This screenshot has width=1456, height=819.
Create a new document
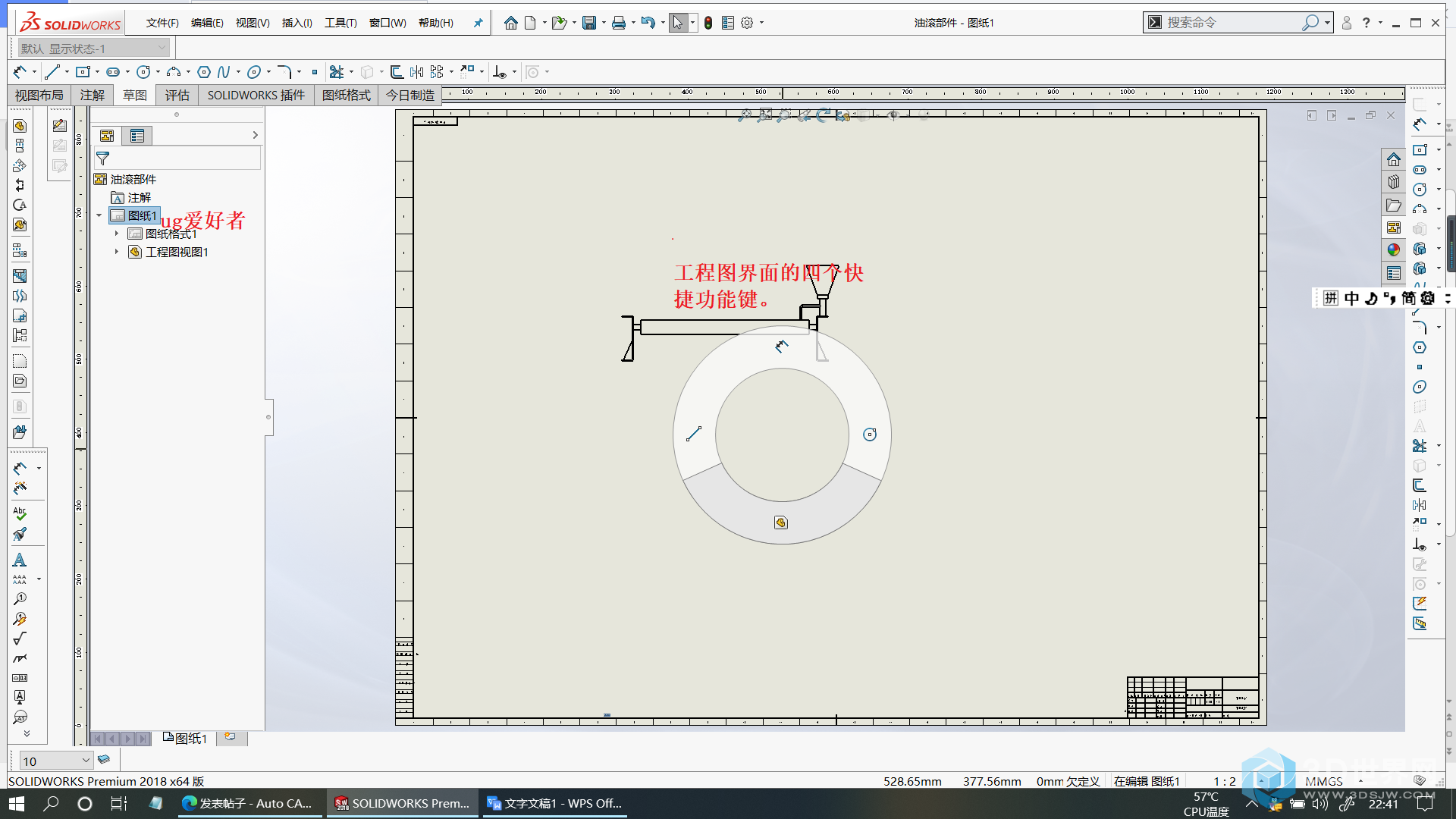[530, 23]
